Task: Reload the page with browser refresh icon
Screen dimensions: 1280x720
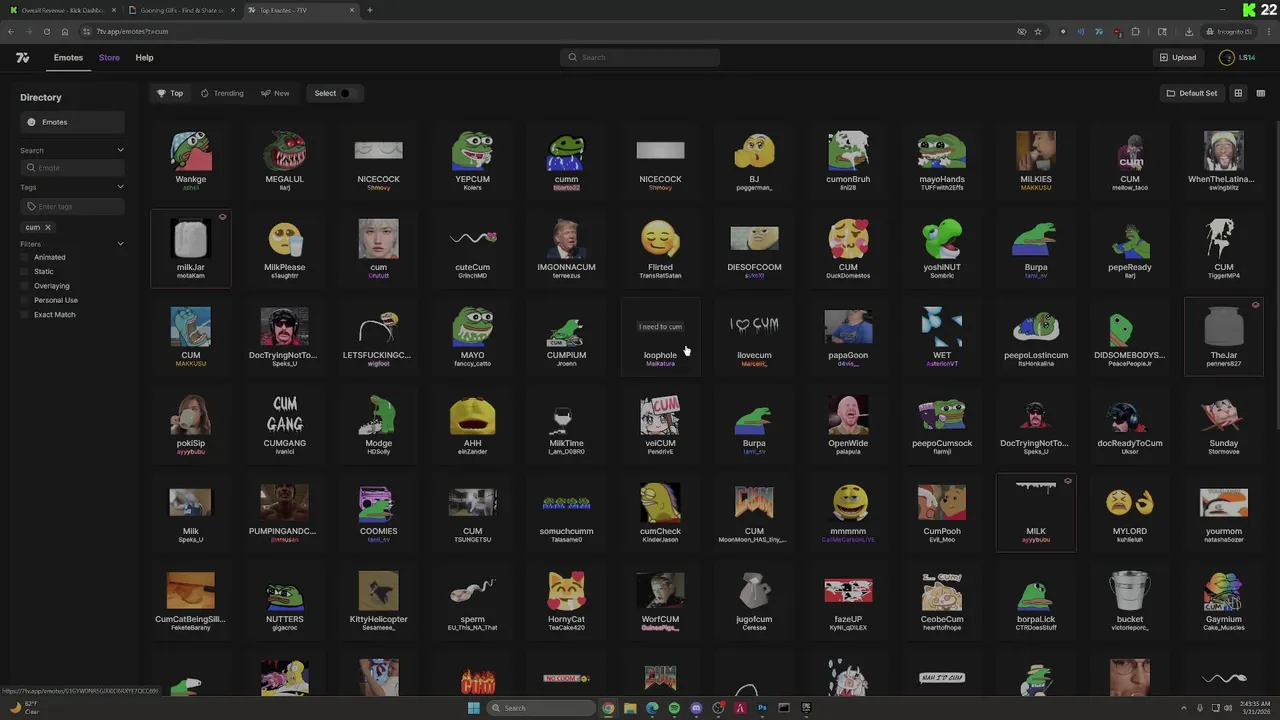Action: click(x=46, y=31)
